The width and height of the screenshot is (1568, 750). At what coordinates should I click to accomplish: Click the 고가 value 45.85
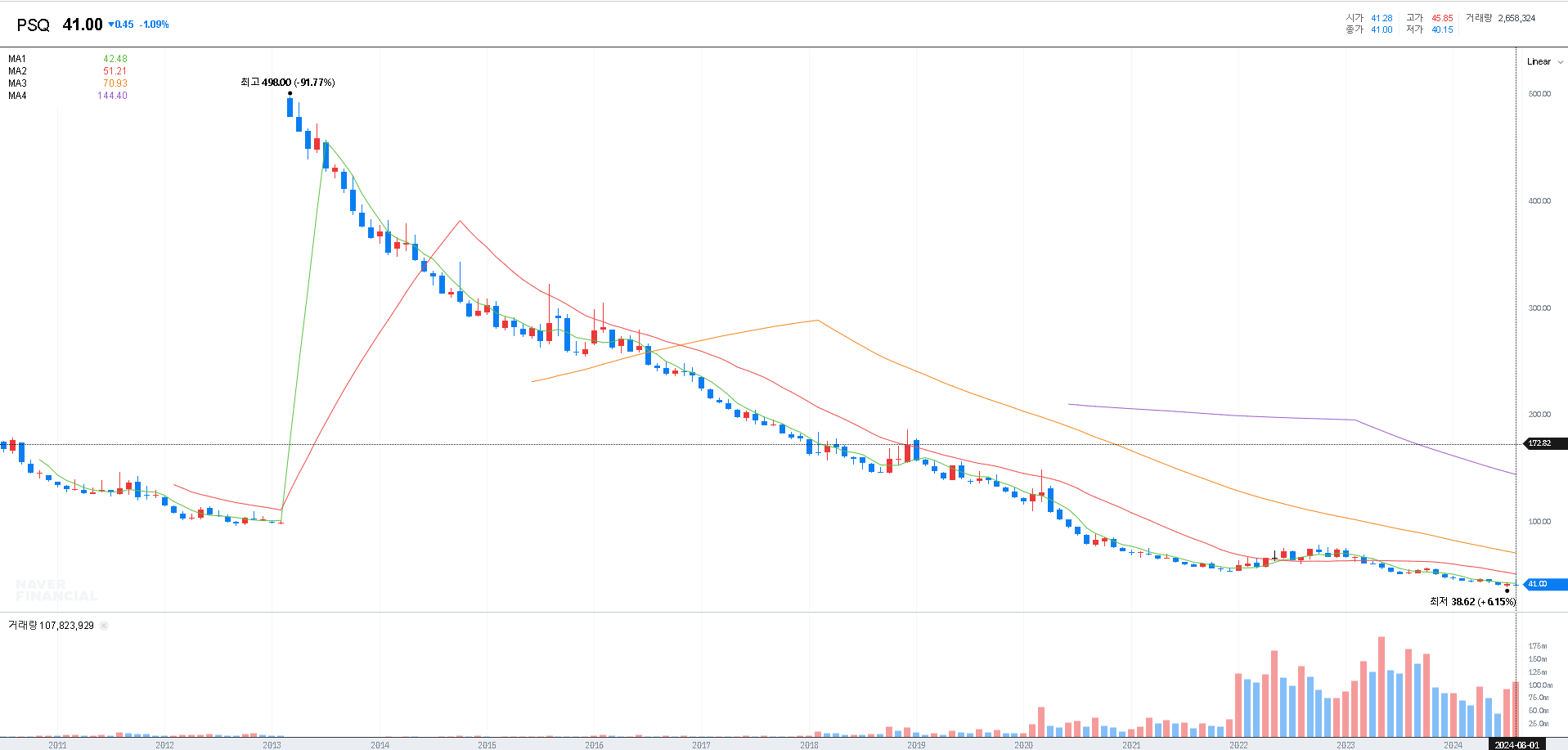[1442, 18]
